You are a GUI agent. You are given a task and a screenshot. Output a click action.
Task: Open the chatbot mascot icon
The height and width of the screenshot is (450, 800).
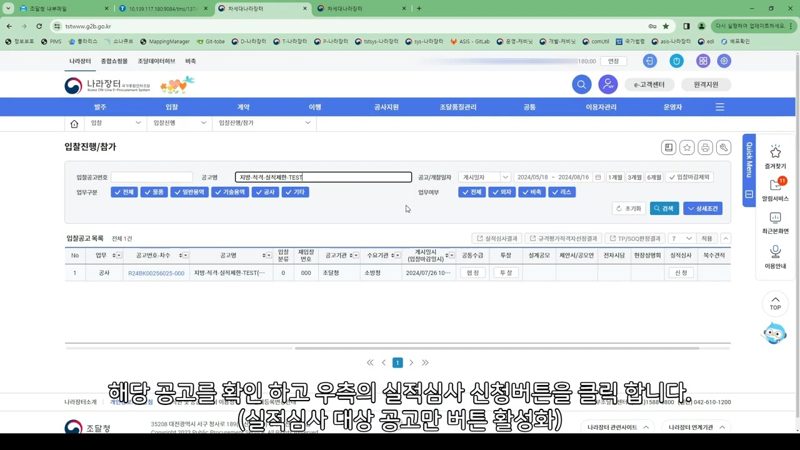tap(774, 333)
